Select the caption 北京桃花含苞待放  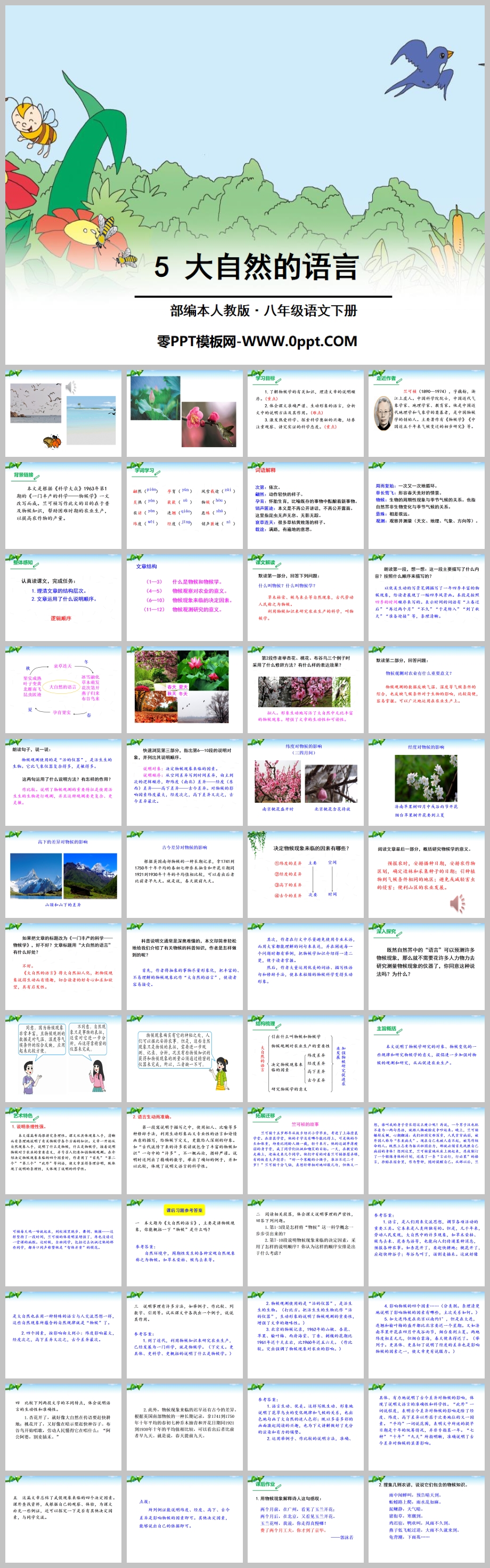tap(332, 809)
